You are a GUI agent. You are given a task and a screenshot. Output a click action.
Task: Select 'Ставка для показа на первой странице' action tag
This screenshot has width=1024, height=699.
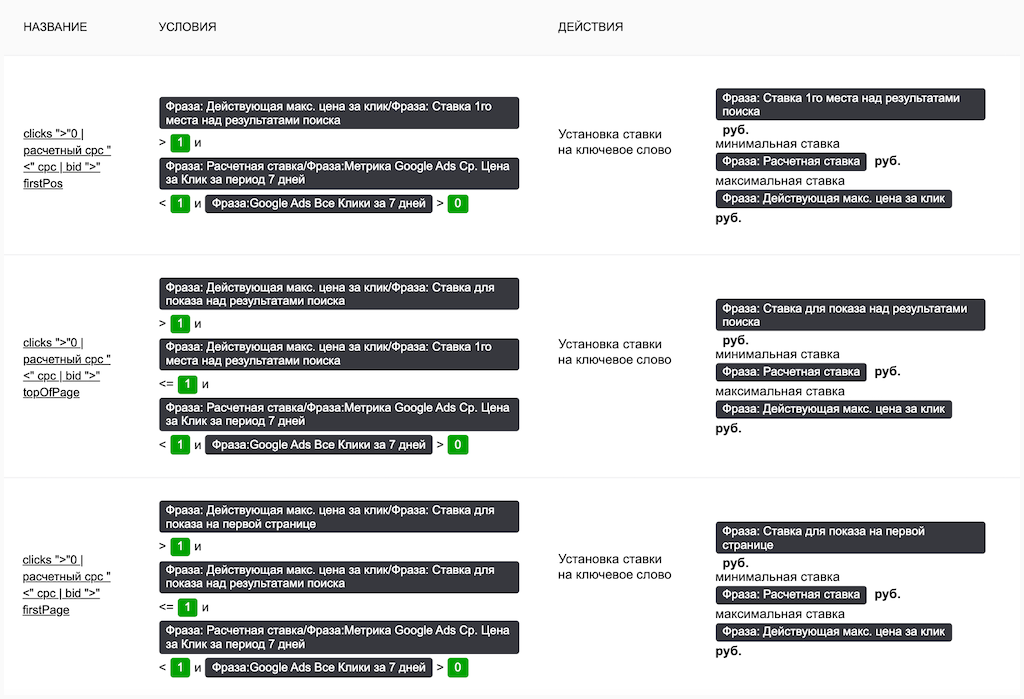850,538
